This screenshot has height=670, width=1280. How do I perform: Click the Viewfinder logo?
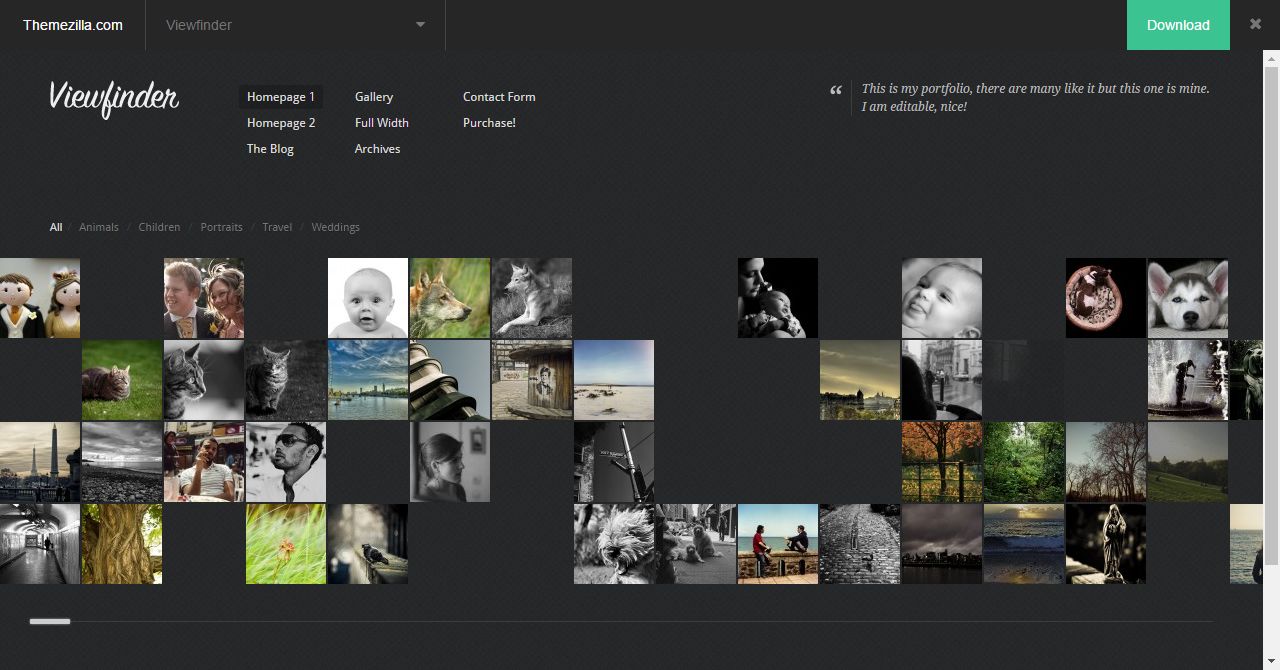(114, 98)
